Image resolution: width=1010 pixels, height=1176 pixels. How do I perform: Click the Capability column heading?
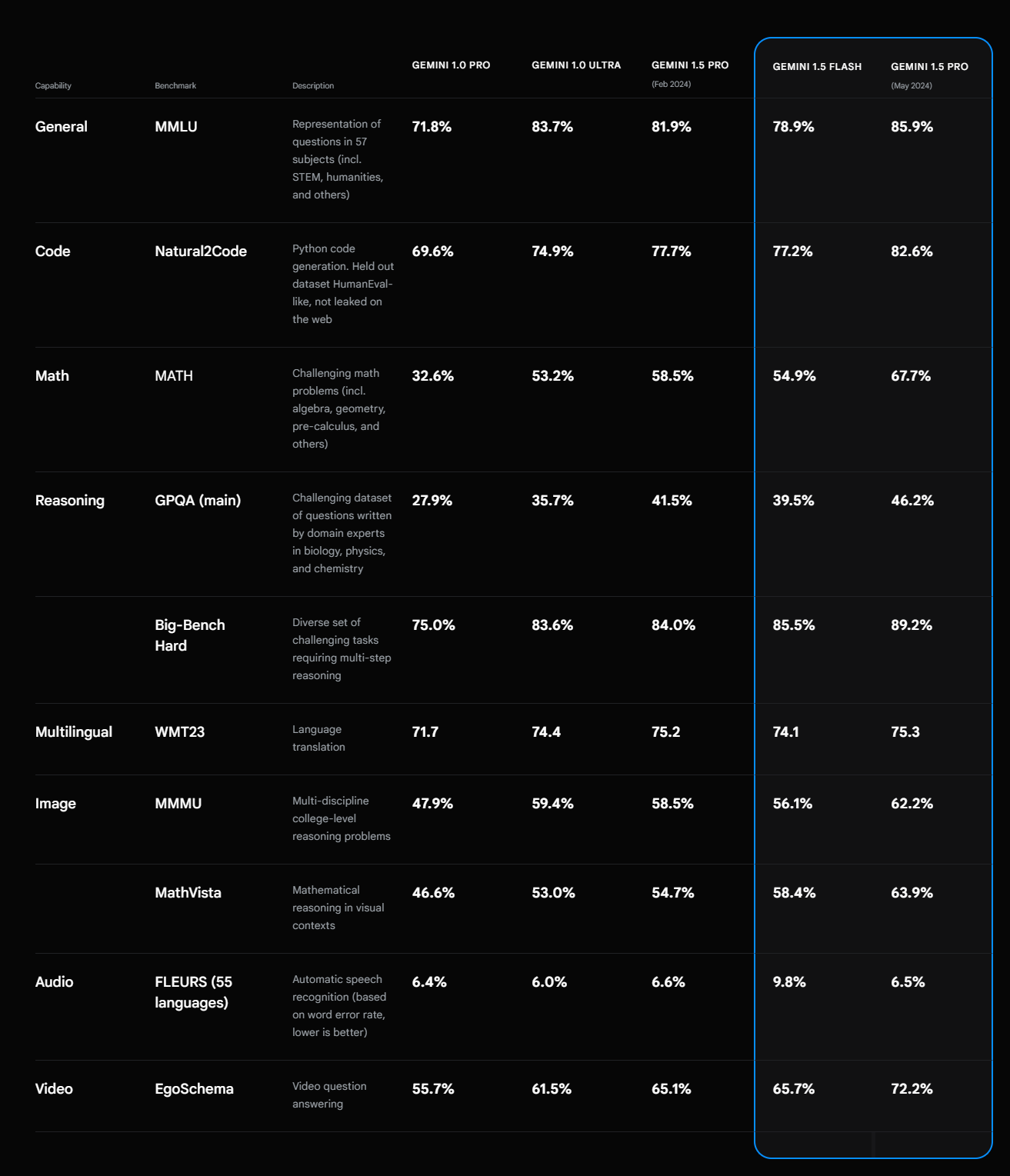tap(53, 85)
